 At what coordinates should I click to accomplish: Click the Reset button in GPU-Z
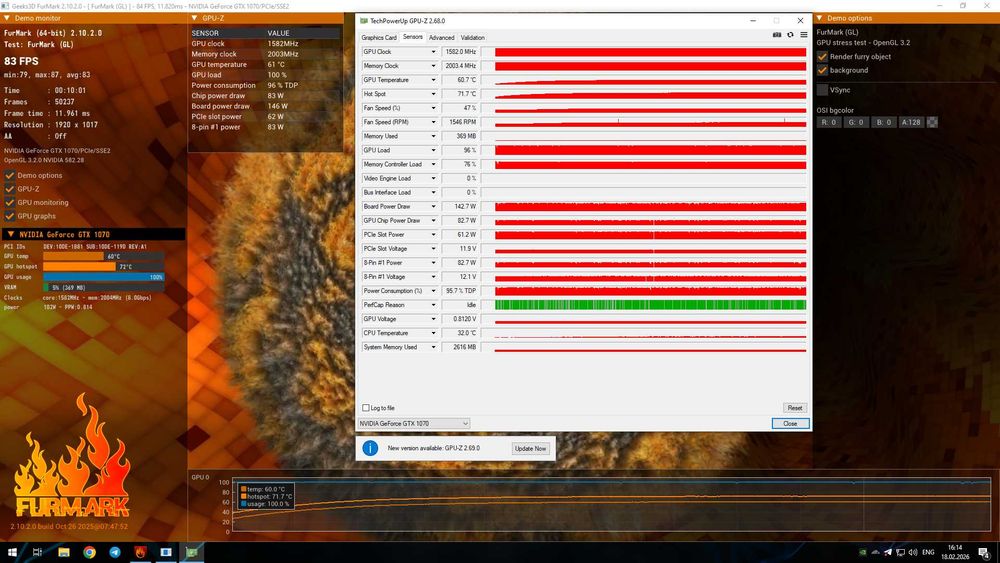tap(795, 407)
